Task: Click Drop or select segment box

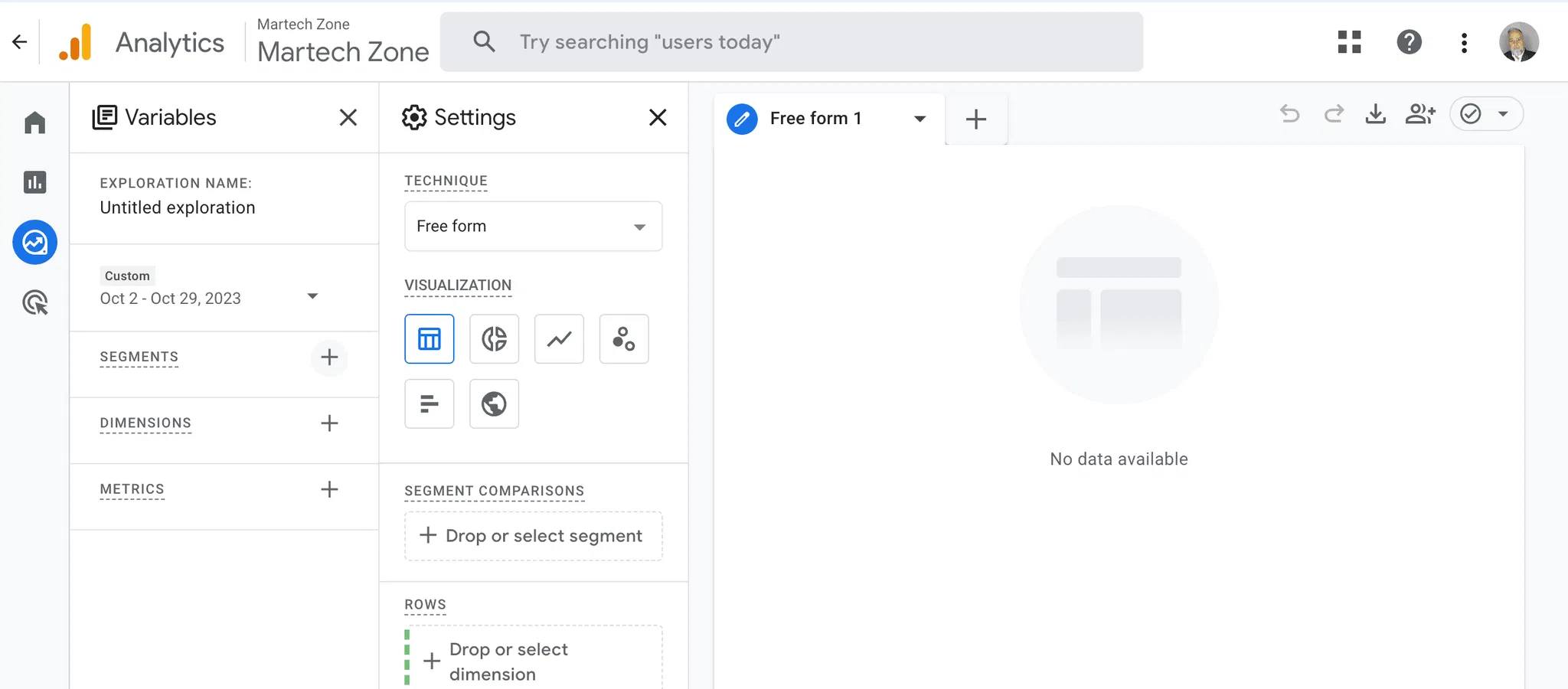Action: tap(533, 536)
